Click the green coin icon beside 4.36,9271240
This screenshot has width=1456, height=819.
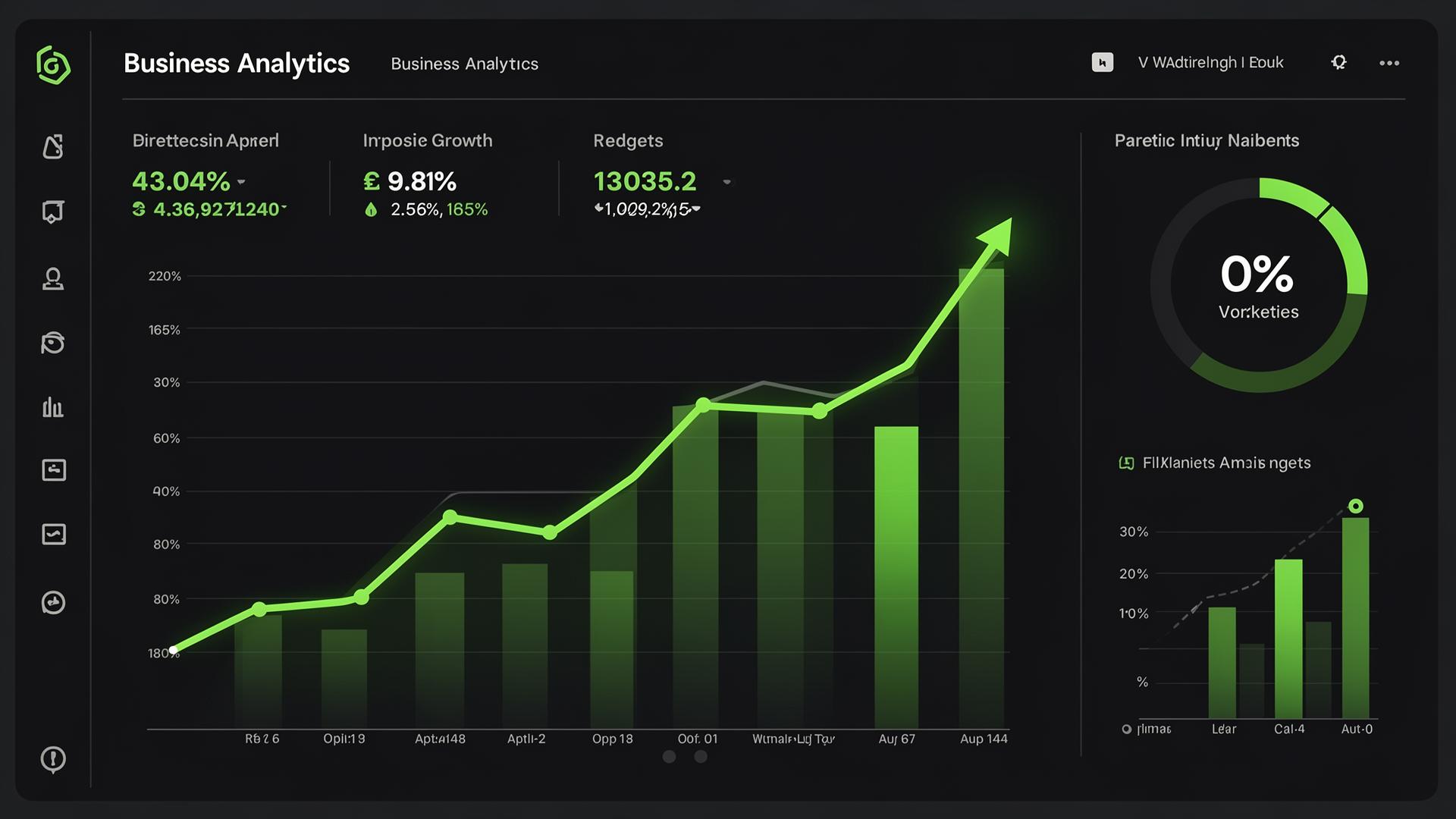(x=139, y=209)
